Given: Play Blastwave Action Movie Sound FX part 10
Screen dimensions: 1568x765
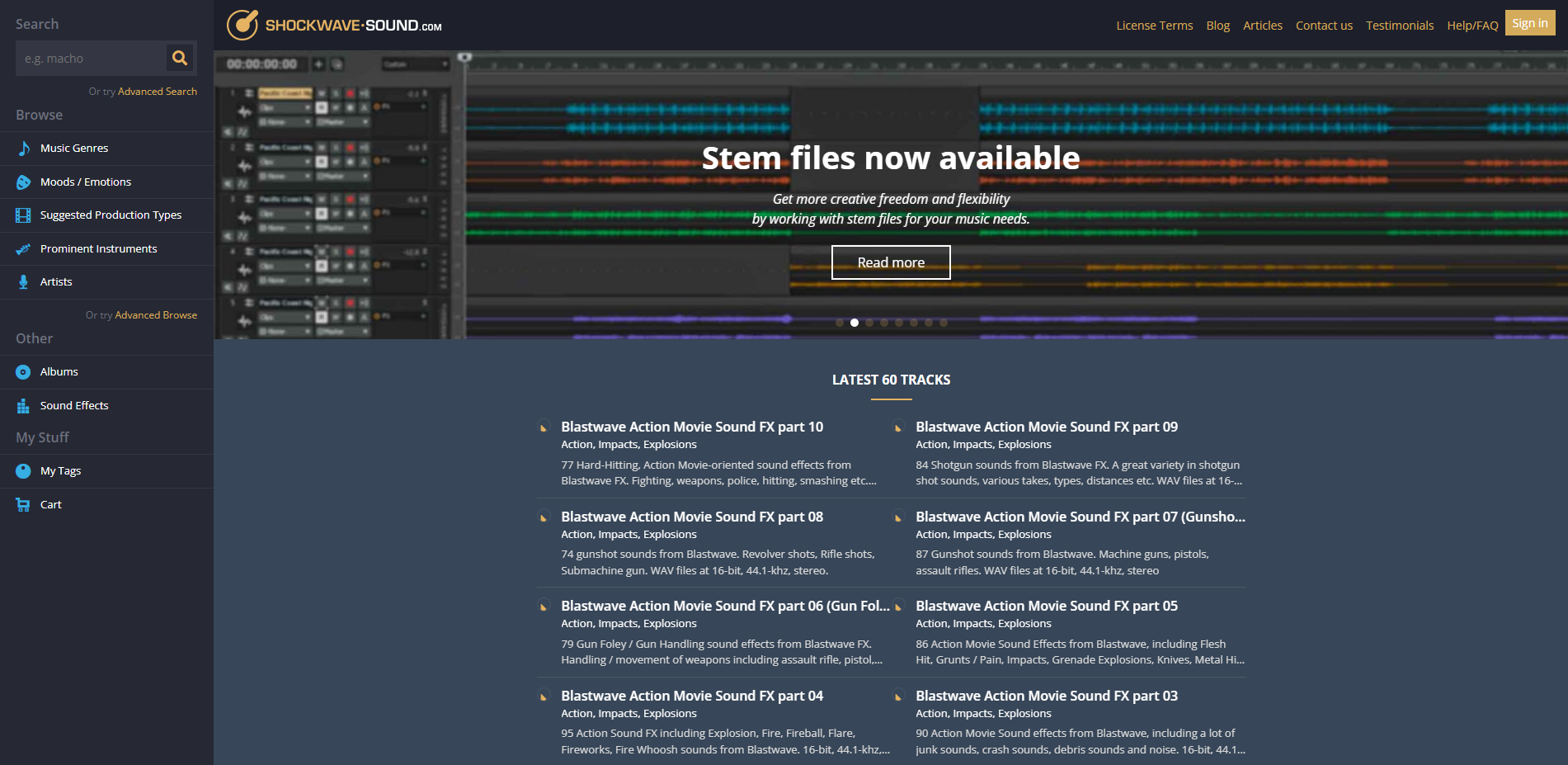Looking at the screenshot, I should [x=544, y=427].
